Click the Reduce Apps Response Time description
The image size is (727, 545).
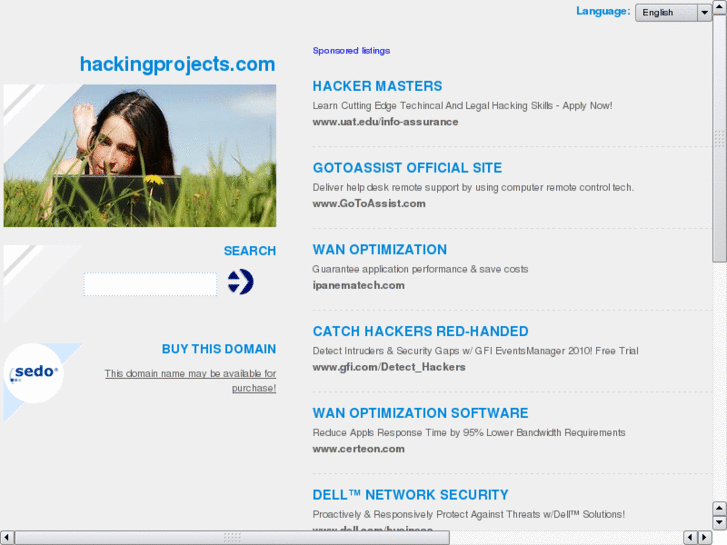(x=469, y=432)
